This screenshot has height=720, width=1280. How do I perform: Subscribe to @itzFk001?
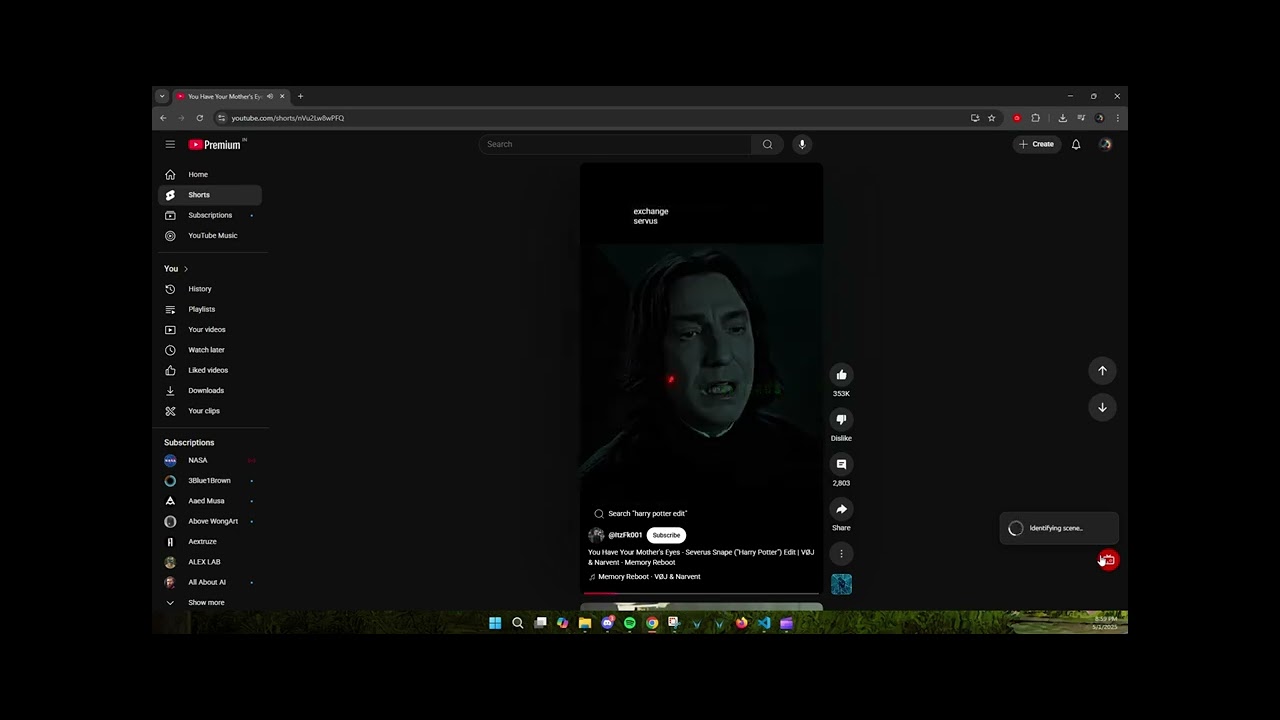click(666, 535)
